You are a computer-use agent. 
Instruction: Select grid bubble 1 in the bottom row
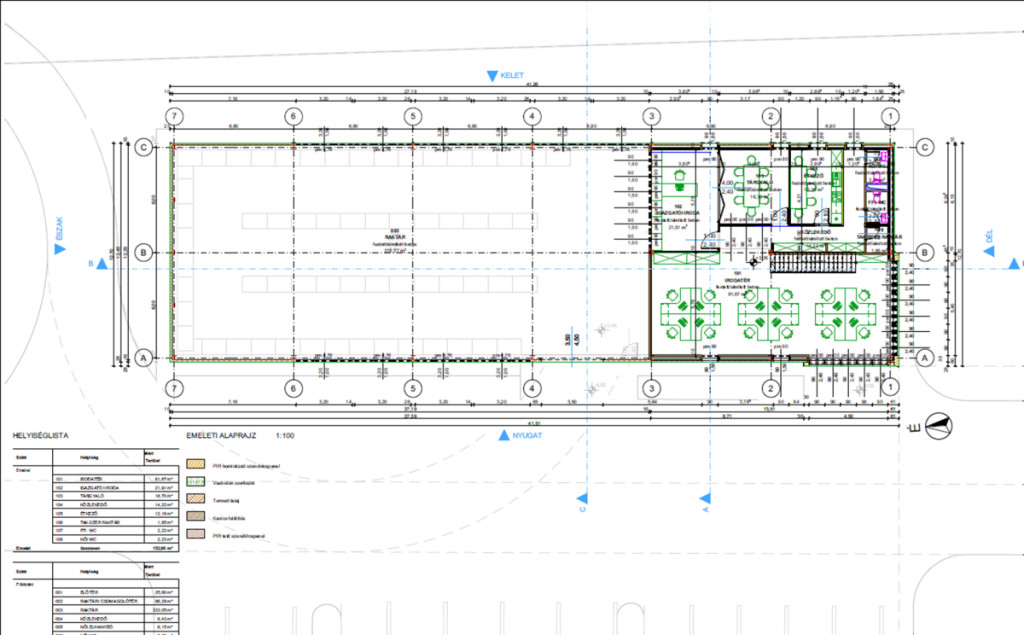[887, 388]
